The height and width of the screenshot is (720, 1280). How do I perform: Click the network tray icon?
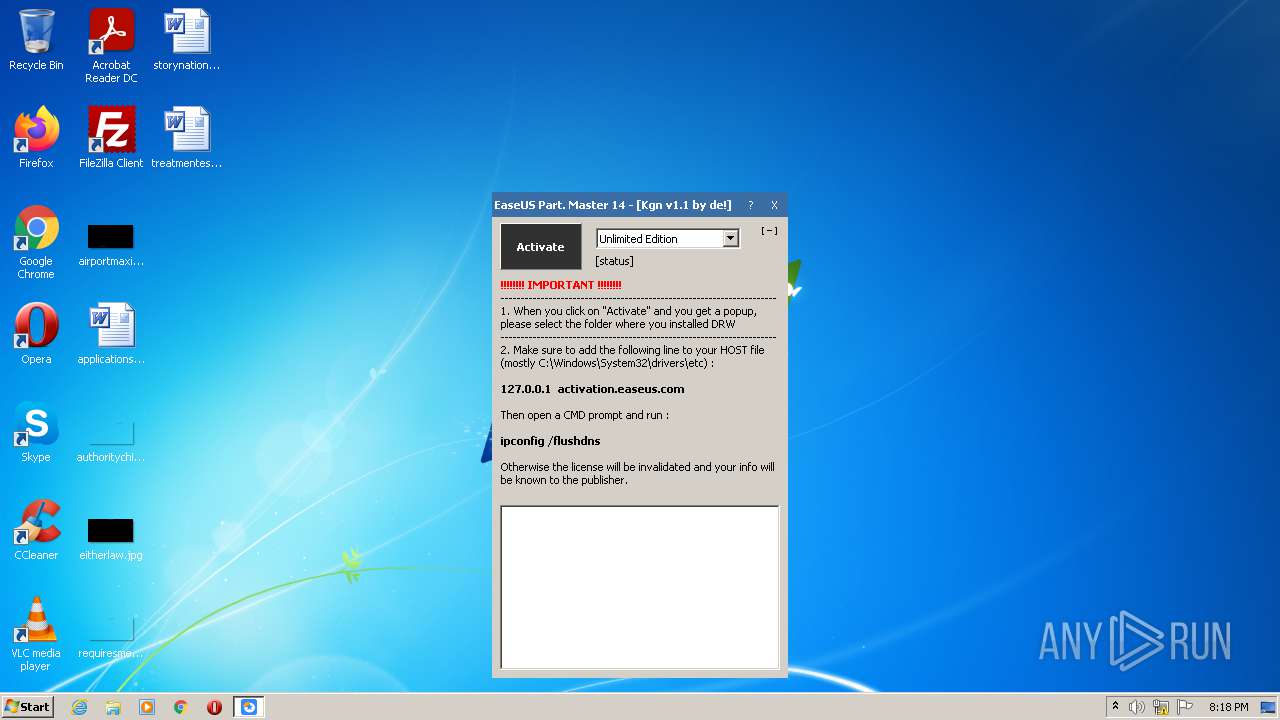click(x=1161, y=707)
